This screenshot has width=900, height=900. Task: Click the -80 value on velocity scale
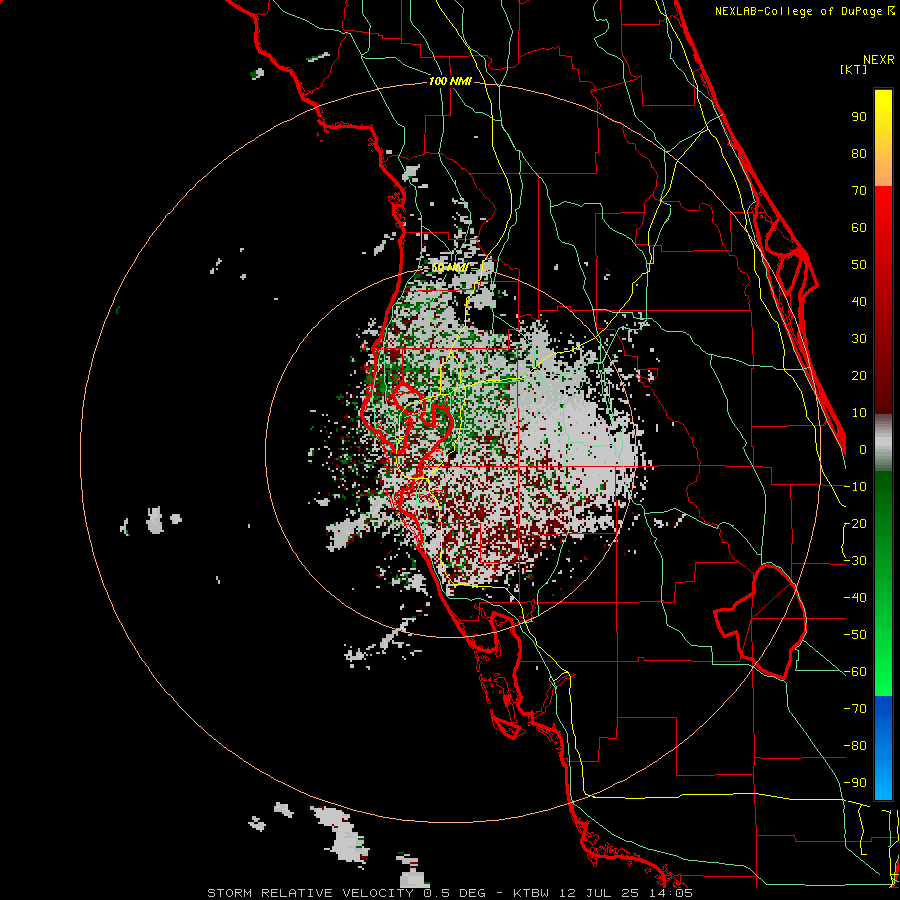click(x=855, y=746)
